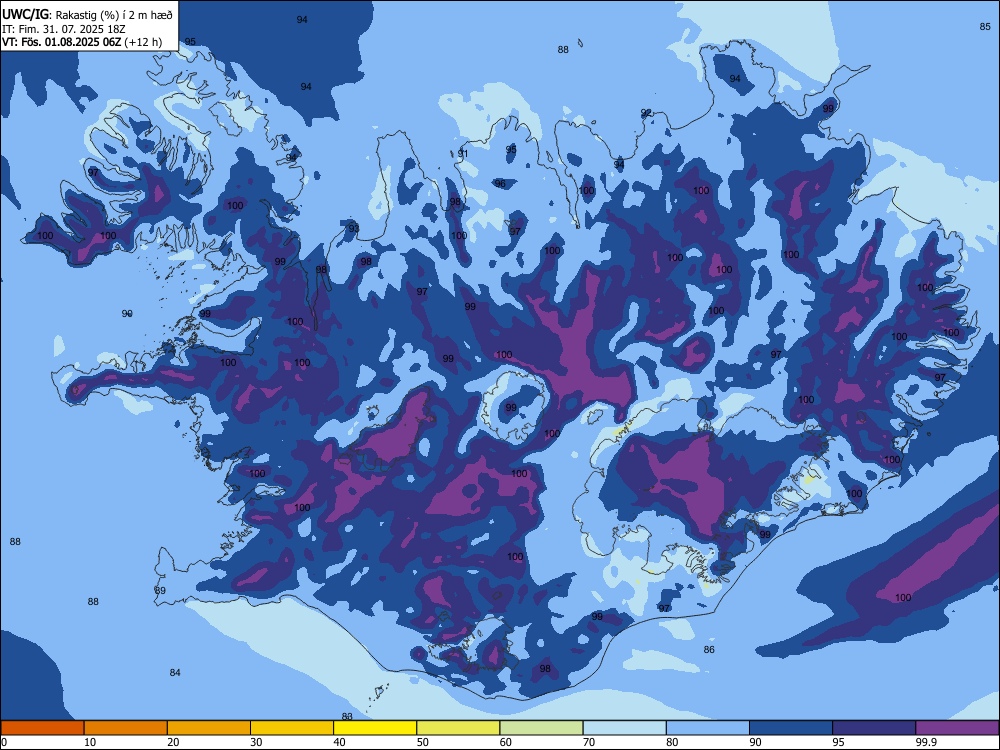Click the '85' humidity value on the map
Viewport: 1000px width, 750px height.
(985, 26)
